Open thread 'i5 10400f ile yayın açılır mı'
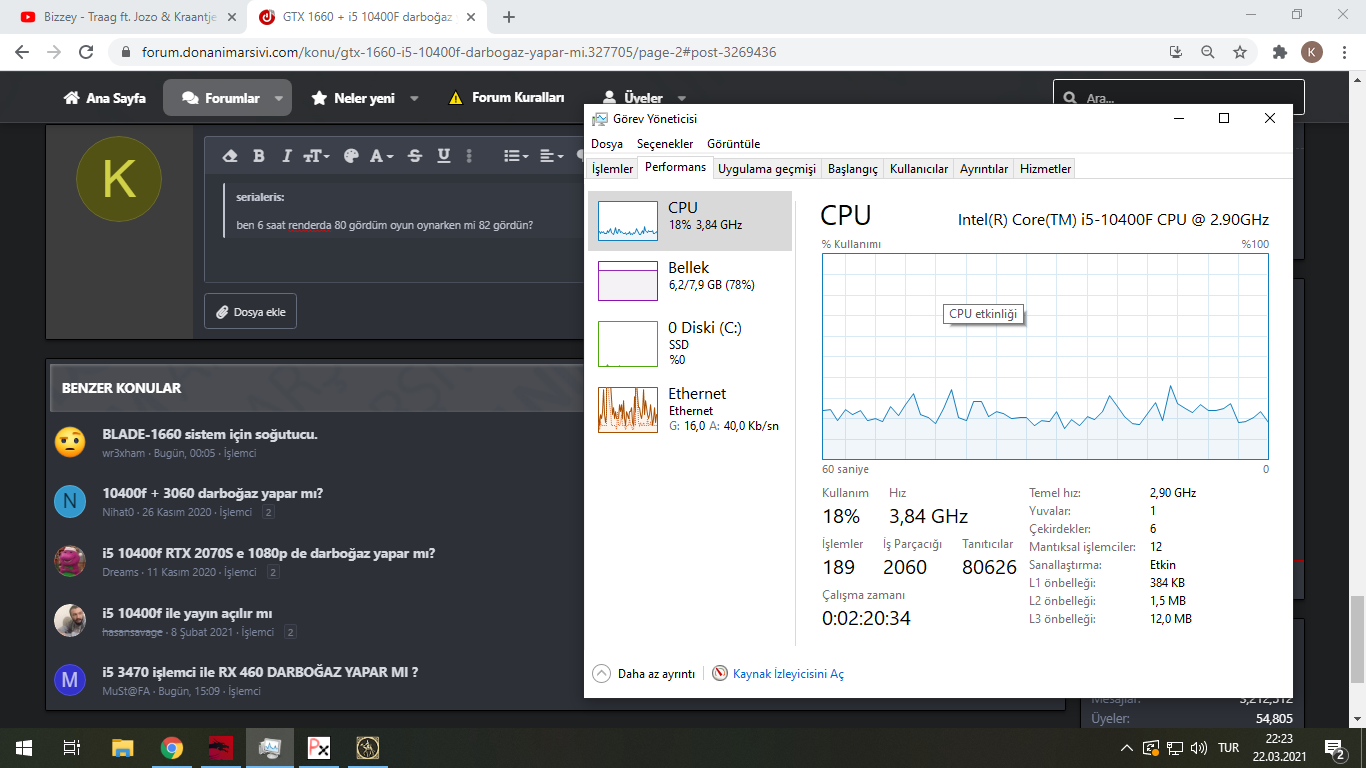Screen dimensions: 1366x768 (x=187, y=613)
